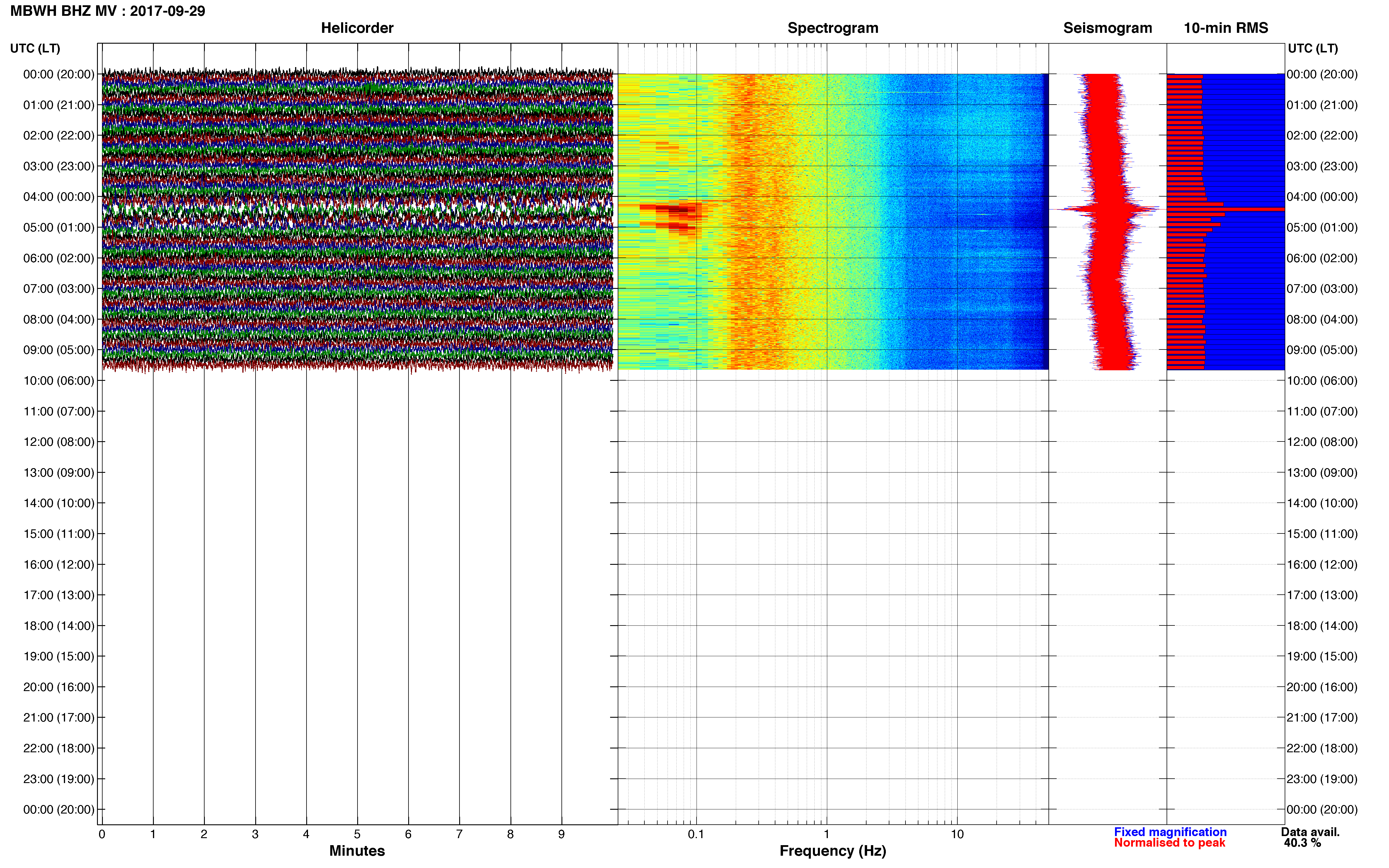Click the Frequency (Hz) axis label
This screenshot has width=1389, height=868.
coord(833,851)
